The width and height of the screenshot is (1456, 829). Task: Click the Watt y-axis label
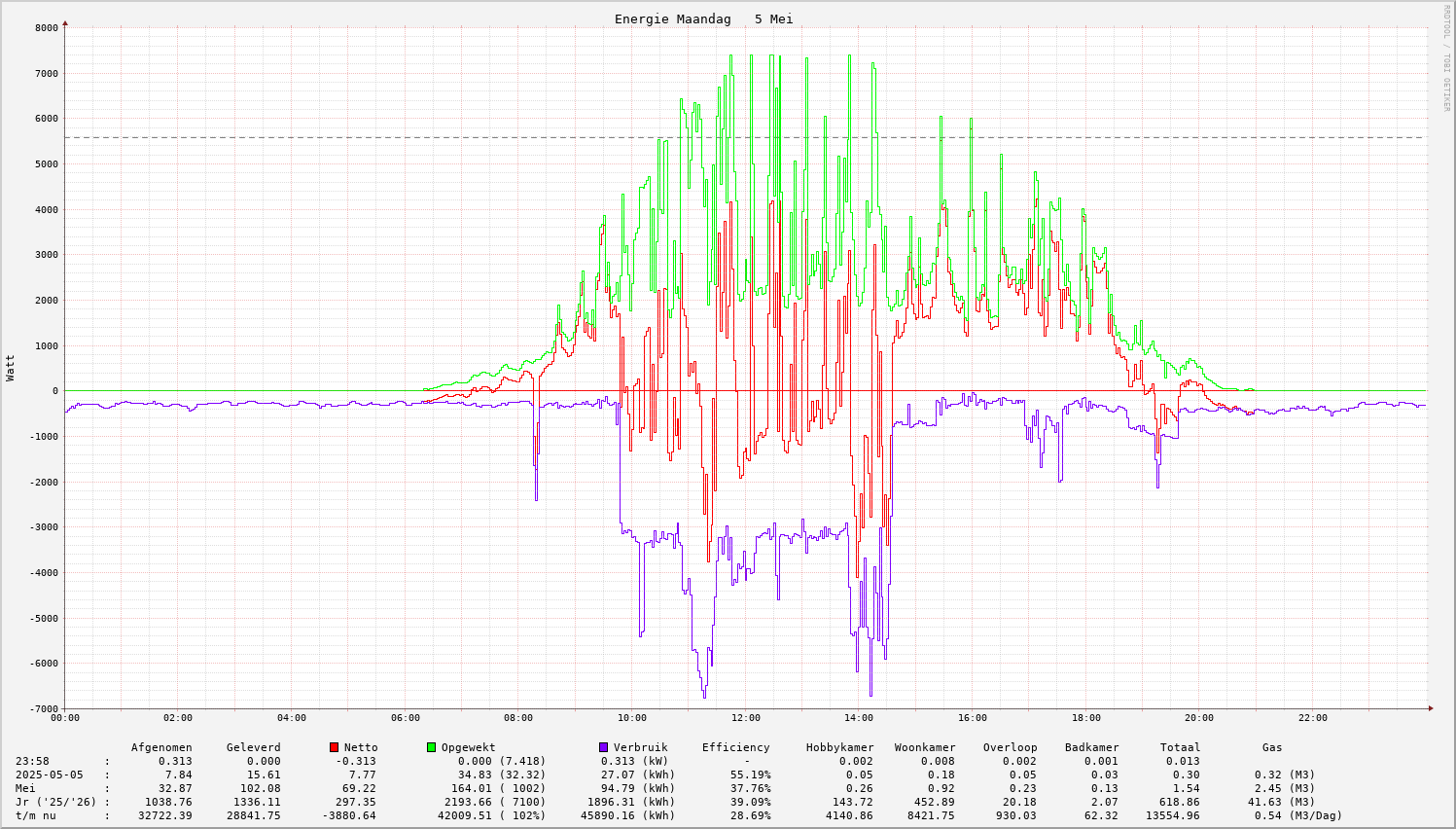point(11,368)
